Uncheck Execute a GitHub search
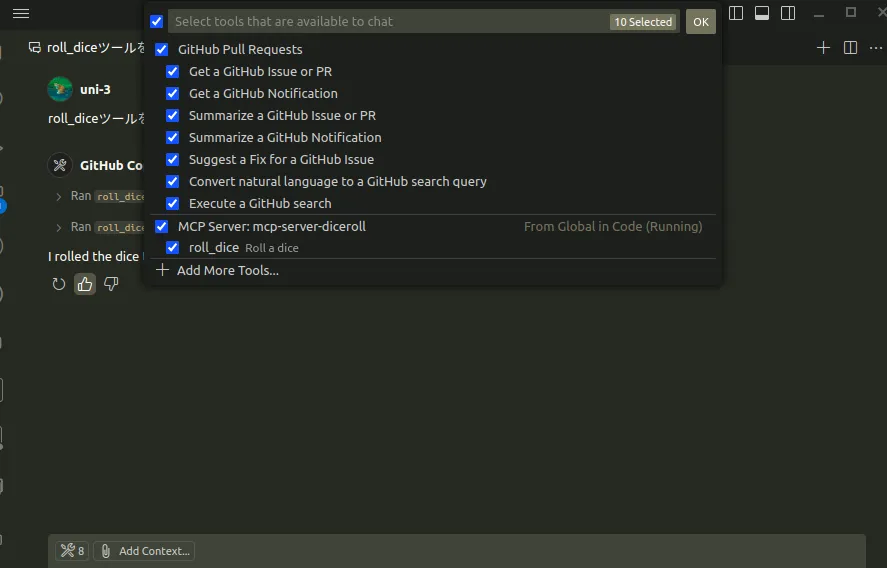 [x=173, y=204]
